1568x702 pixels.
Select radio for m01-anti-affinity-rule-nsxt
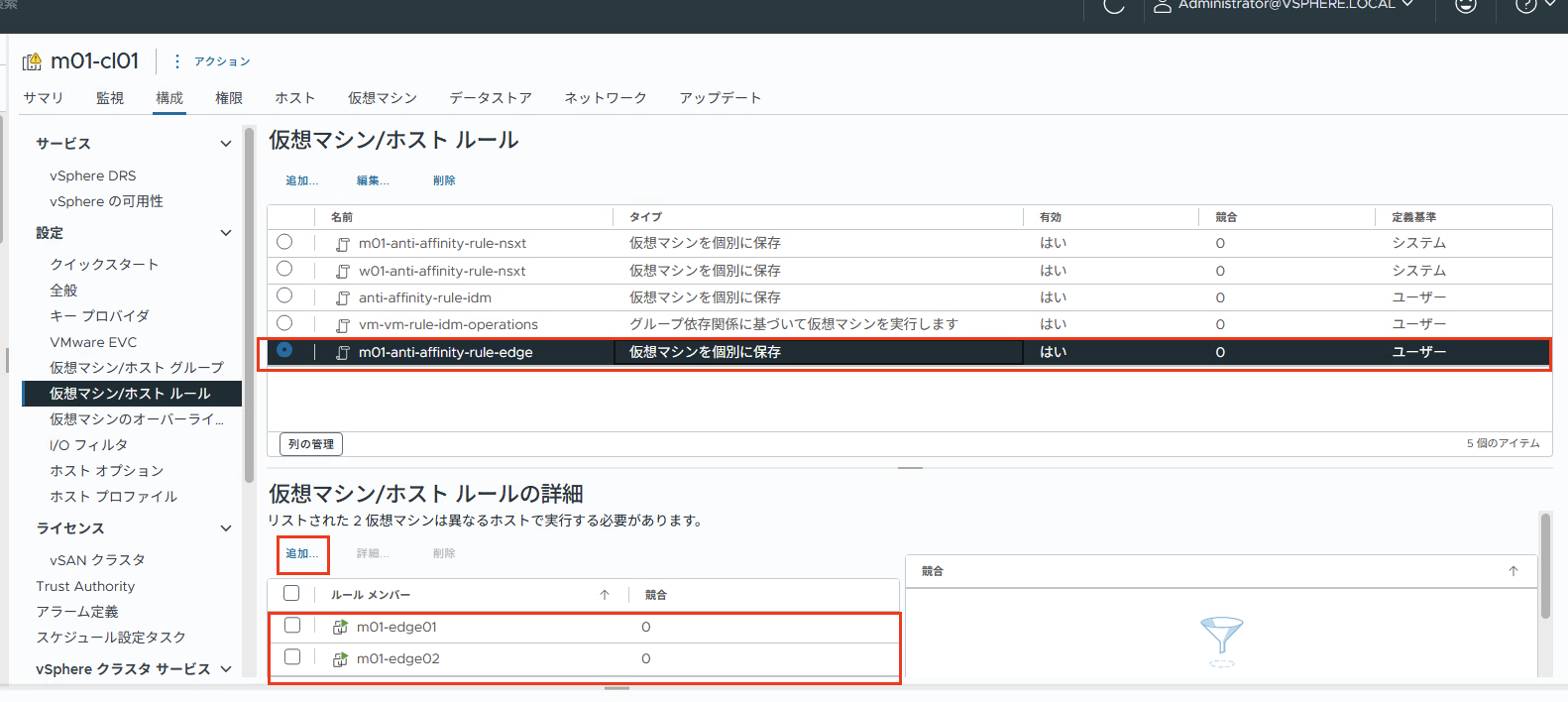[284, 242]
